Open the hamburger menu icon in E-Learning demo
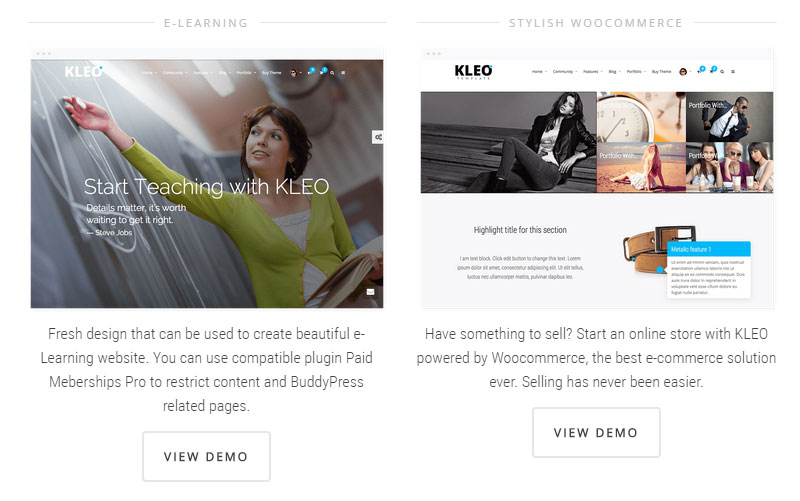800x501 pixels. [343, 73]
